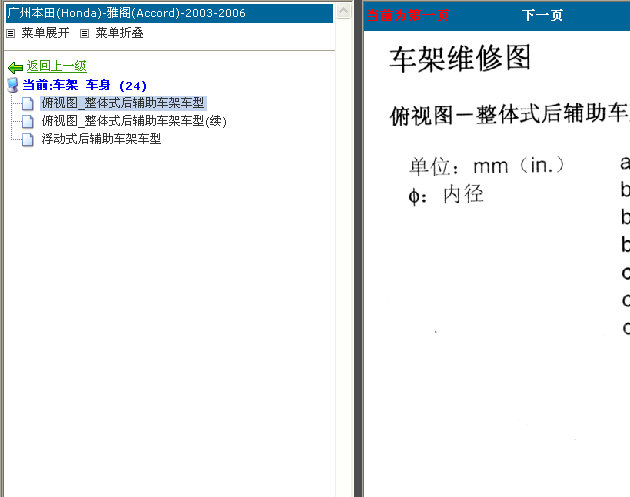630x497 pixels.
Task: Click page icon for 俯视图_整体式后辅助车架车型(续)
Action: coord(27,121)
